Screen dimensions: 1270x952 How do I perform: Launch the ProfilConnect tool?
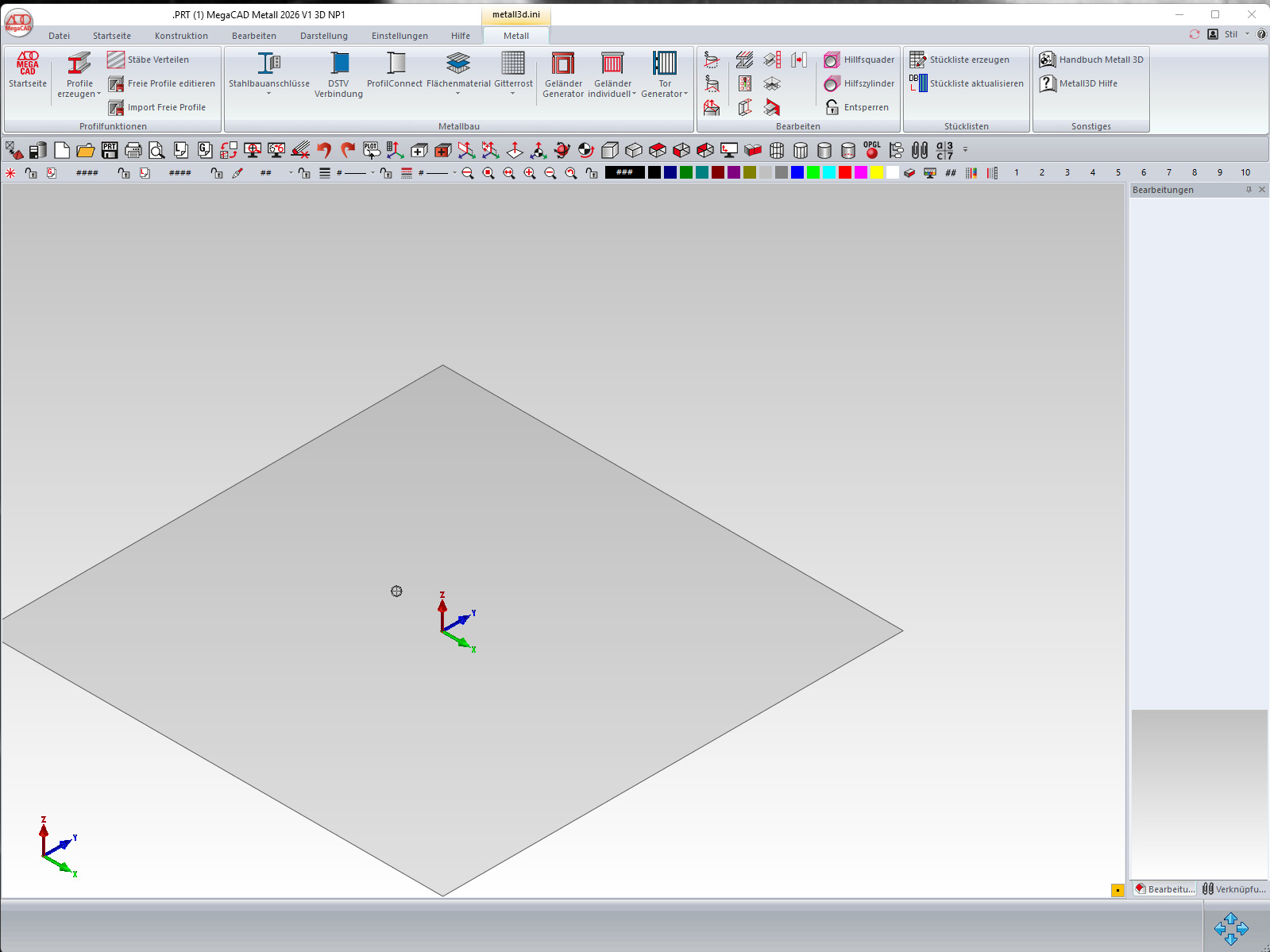pyautogui.click(x=395, y=70)
